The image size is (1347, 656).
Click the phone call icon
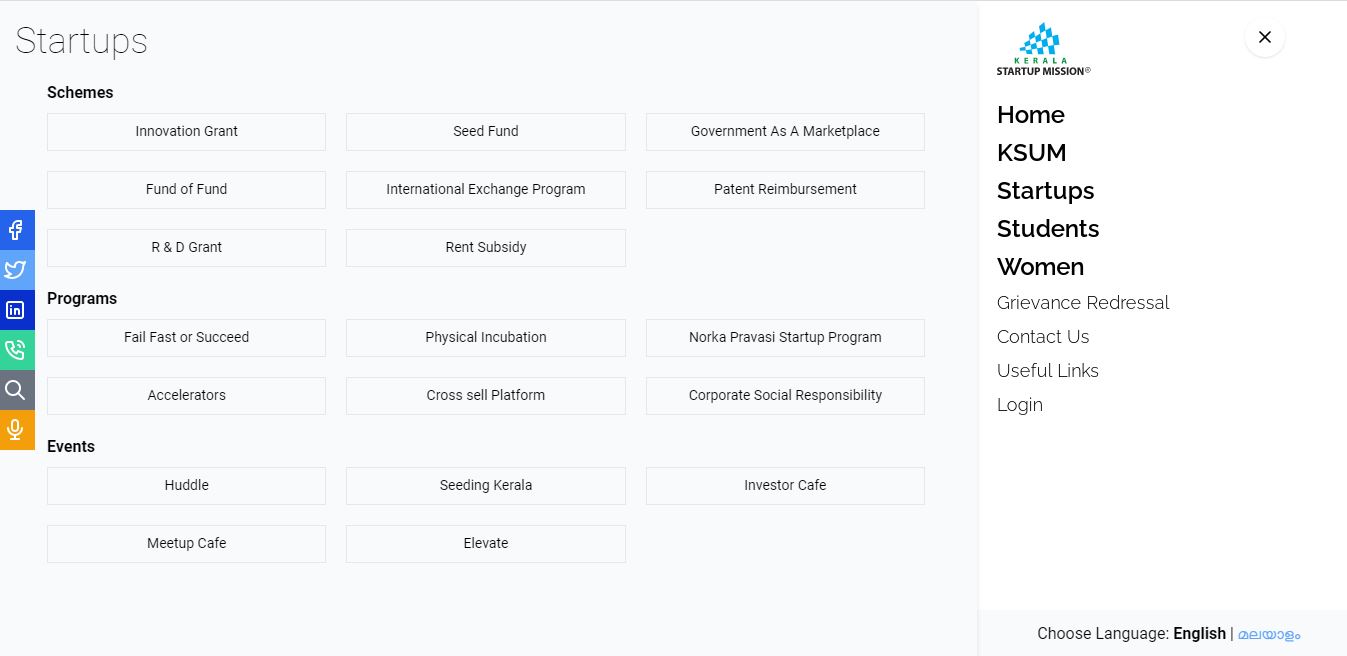pyautogui.click(x=16, y=350)
